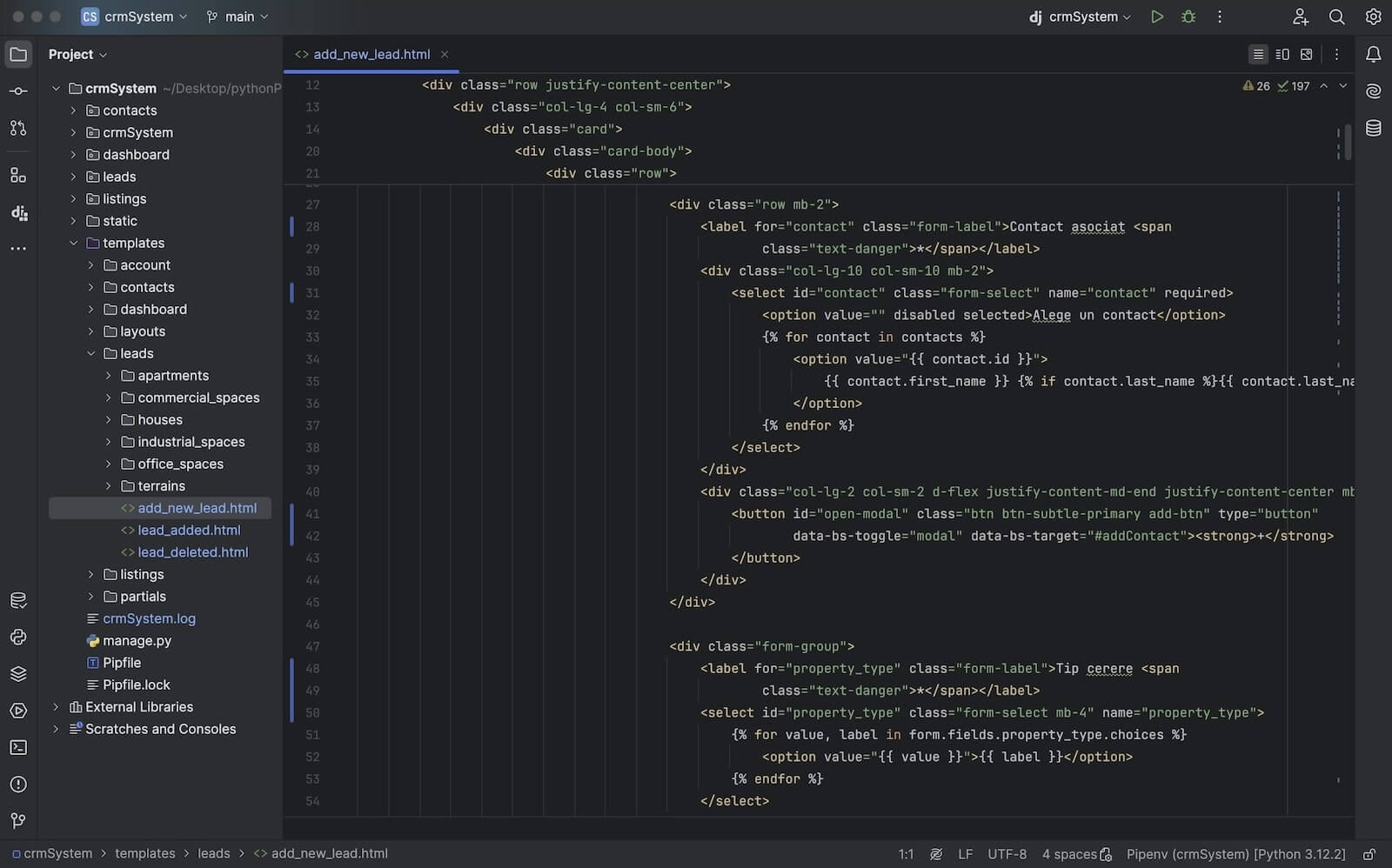
Task: Open the main branch dropdown
Action: click(238, 17)
